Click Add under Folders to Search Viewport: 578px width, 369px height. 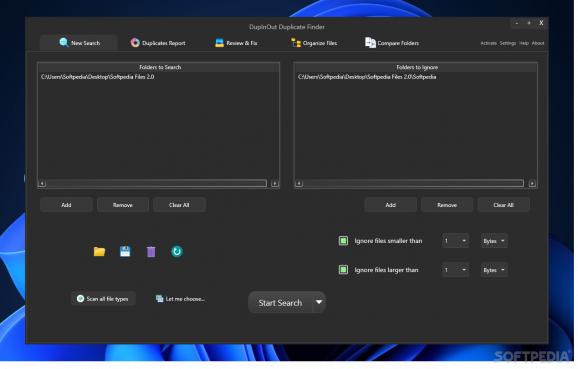point(66,205)
